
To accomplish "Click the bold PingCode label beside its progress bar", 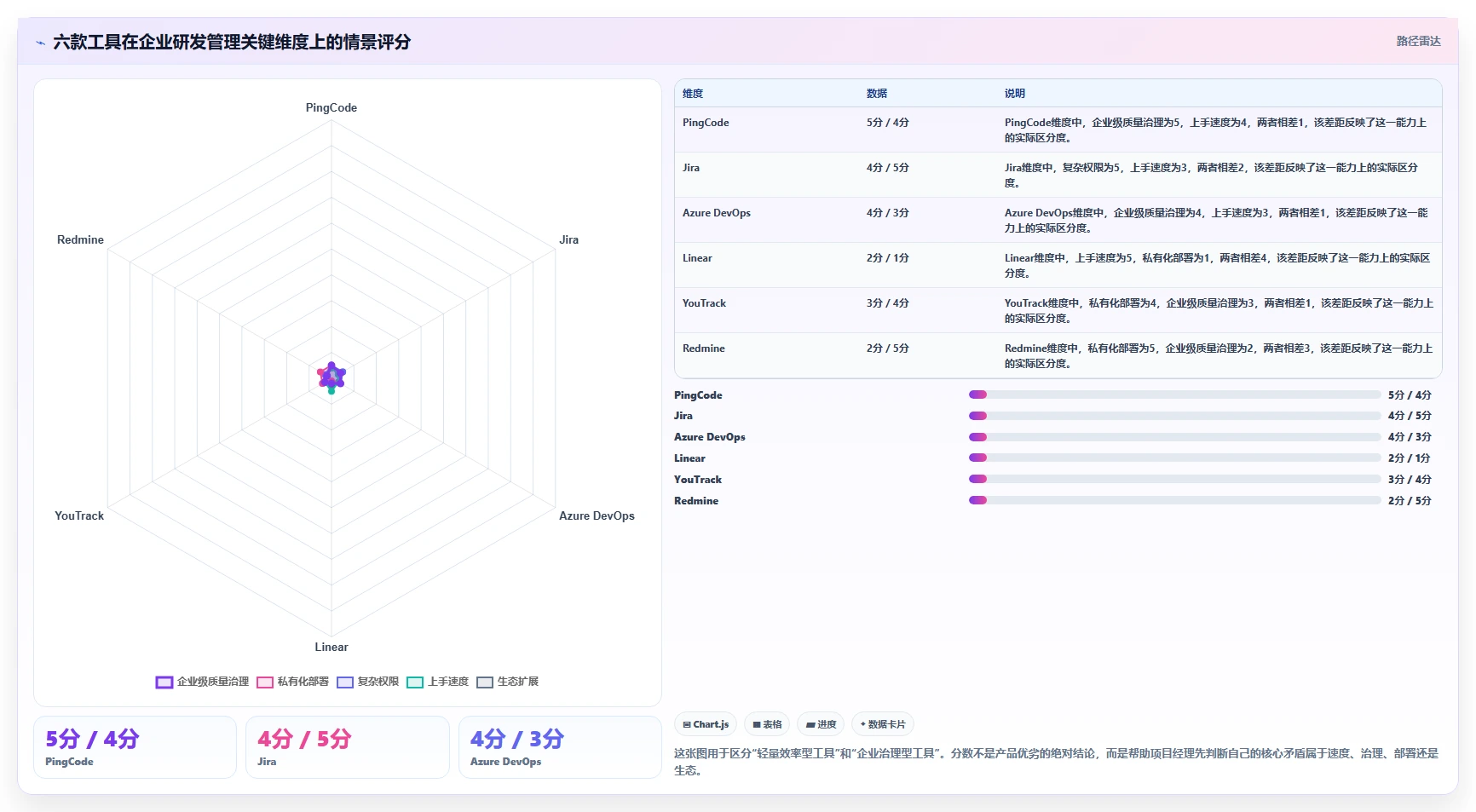I will tap(698, 395).
